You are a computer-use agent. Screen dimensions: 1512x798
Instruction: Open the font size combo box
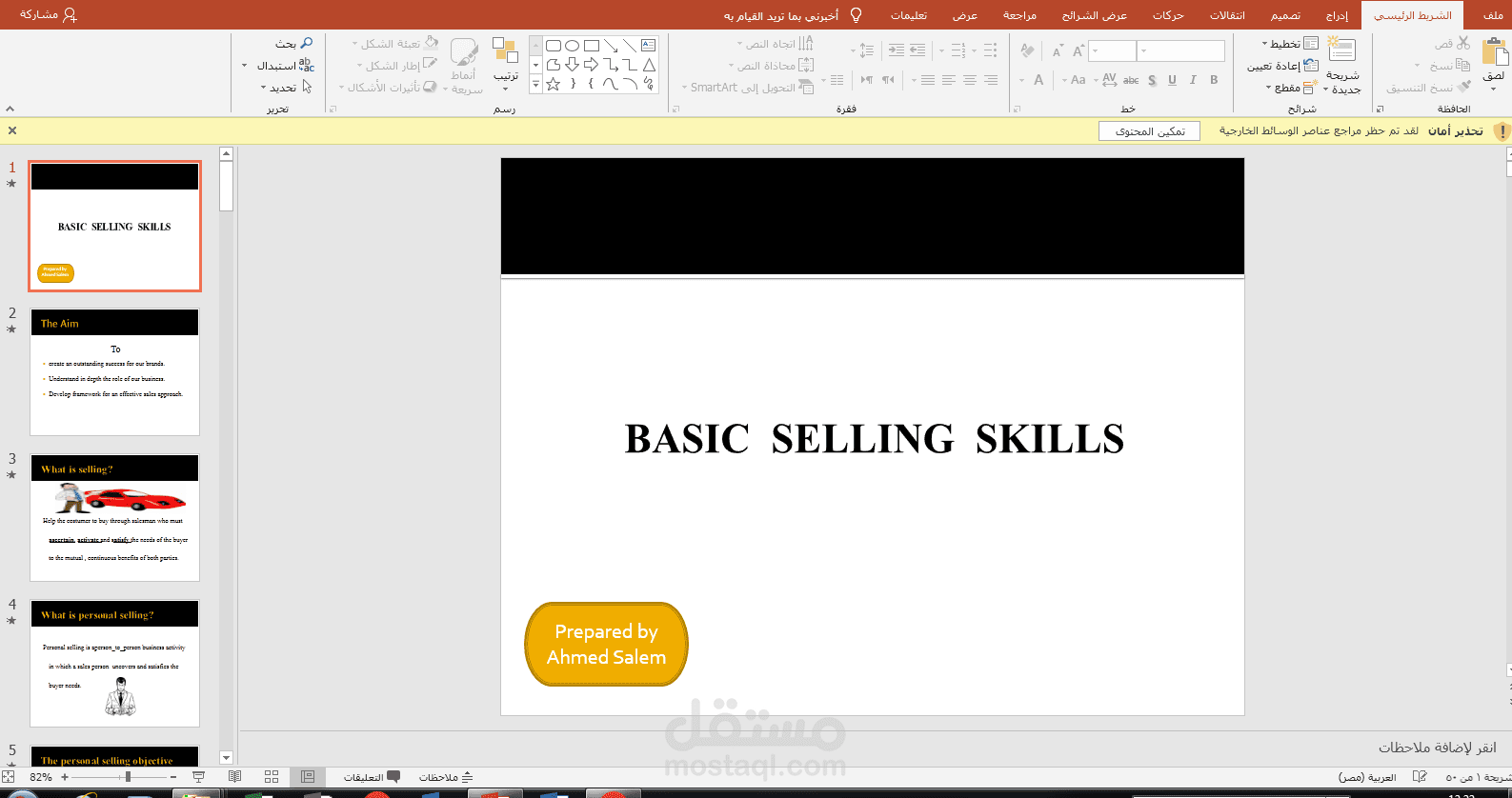(x=1113, y=50)
